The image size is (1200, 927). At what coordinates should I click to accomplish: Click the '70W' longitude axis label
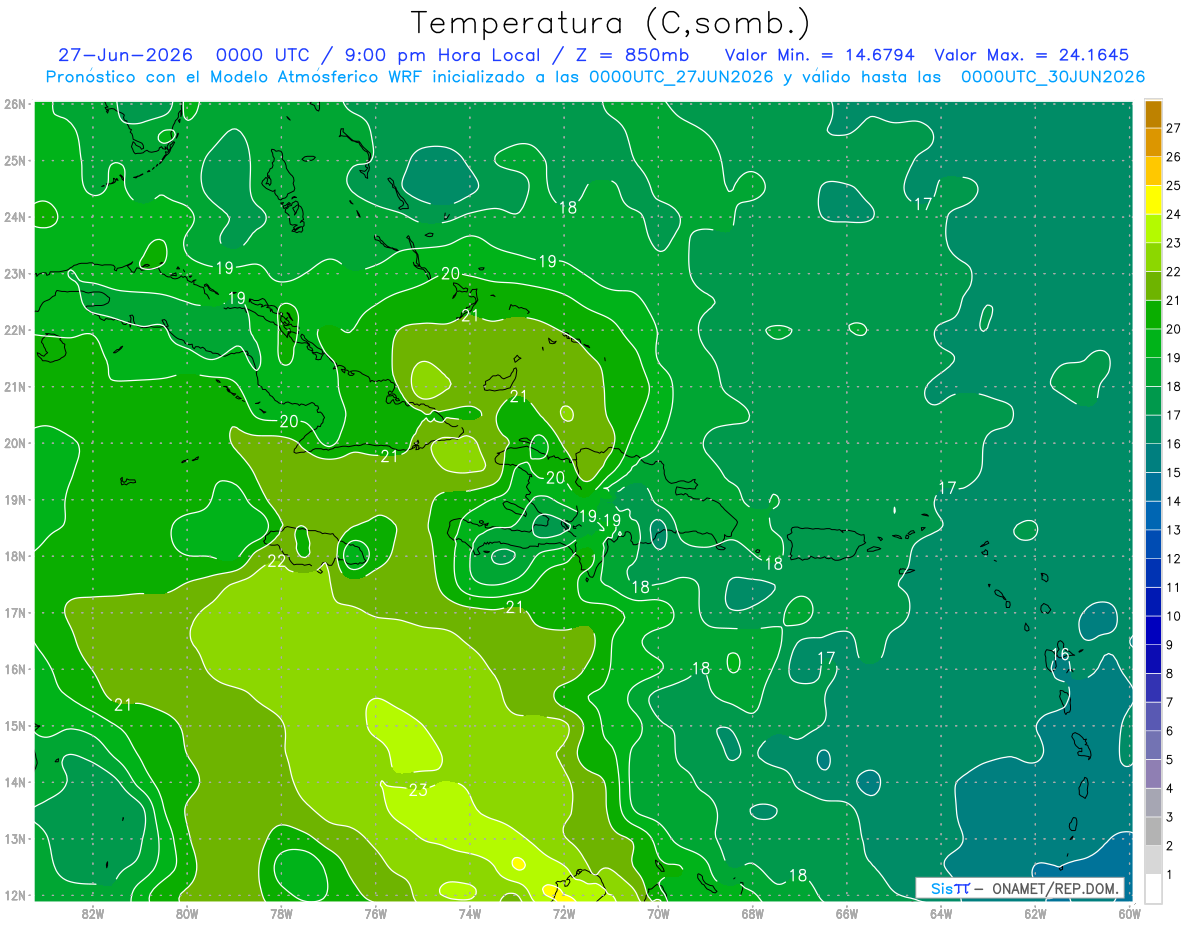[658, 912]
